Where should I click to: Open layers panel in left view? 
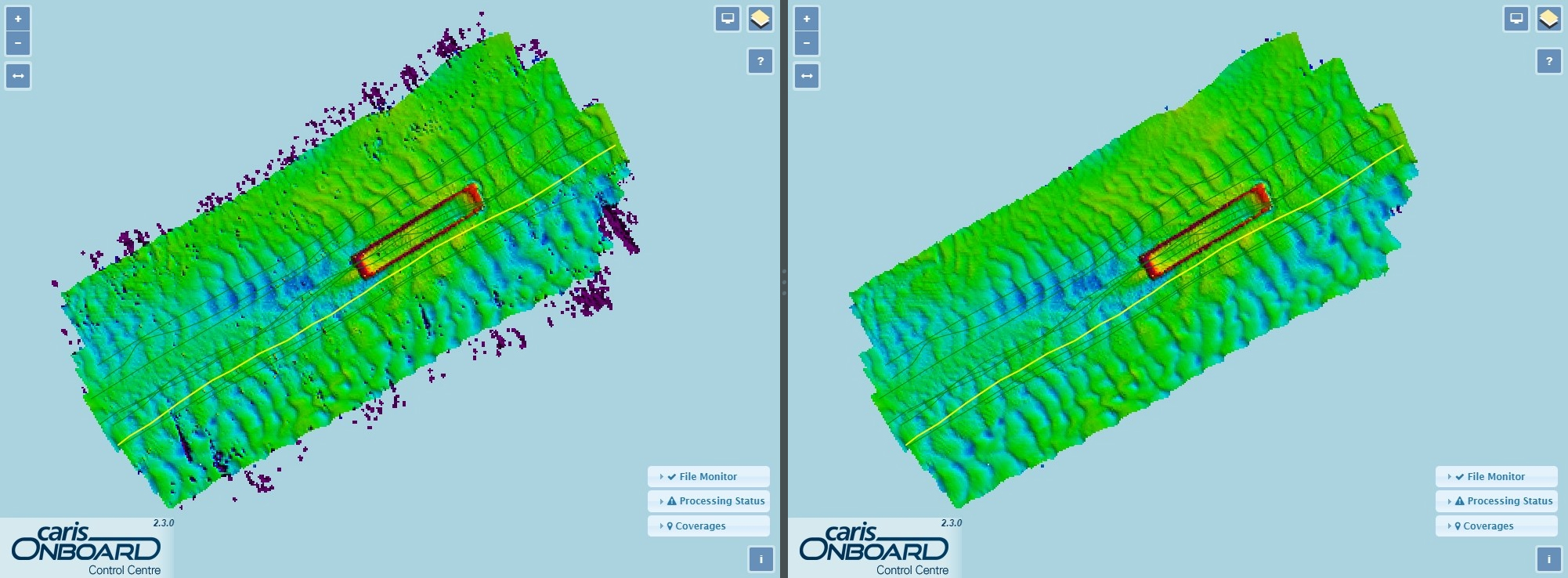click(761, 19)
